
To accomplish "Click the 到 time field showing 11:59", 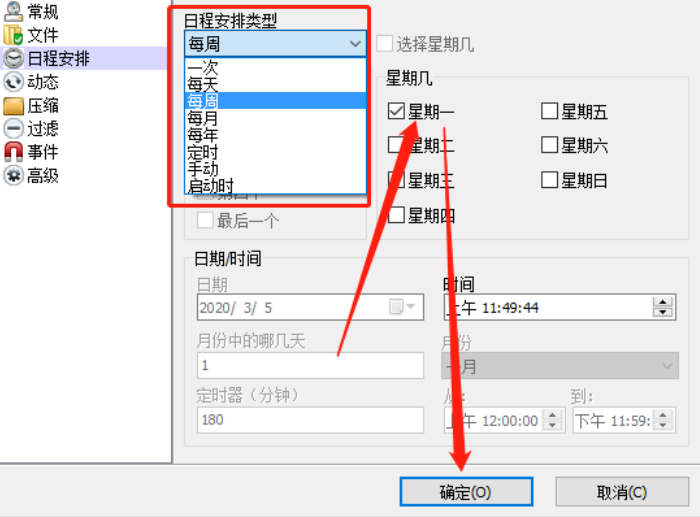I will click(624, 420).
